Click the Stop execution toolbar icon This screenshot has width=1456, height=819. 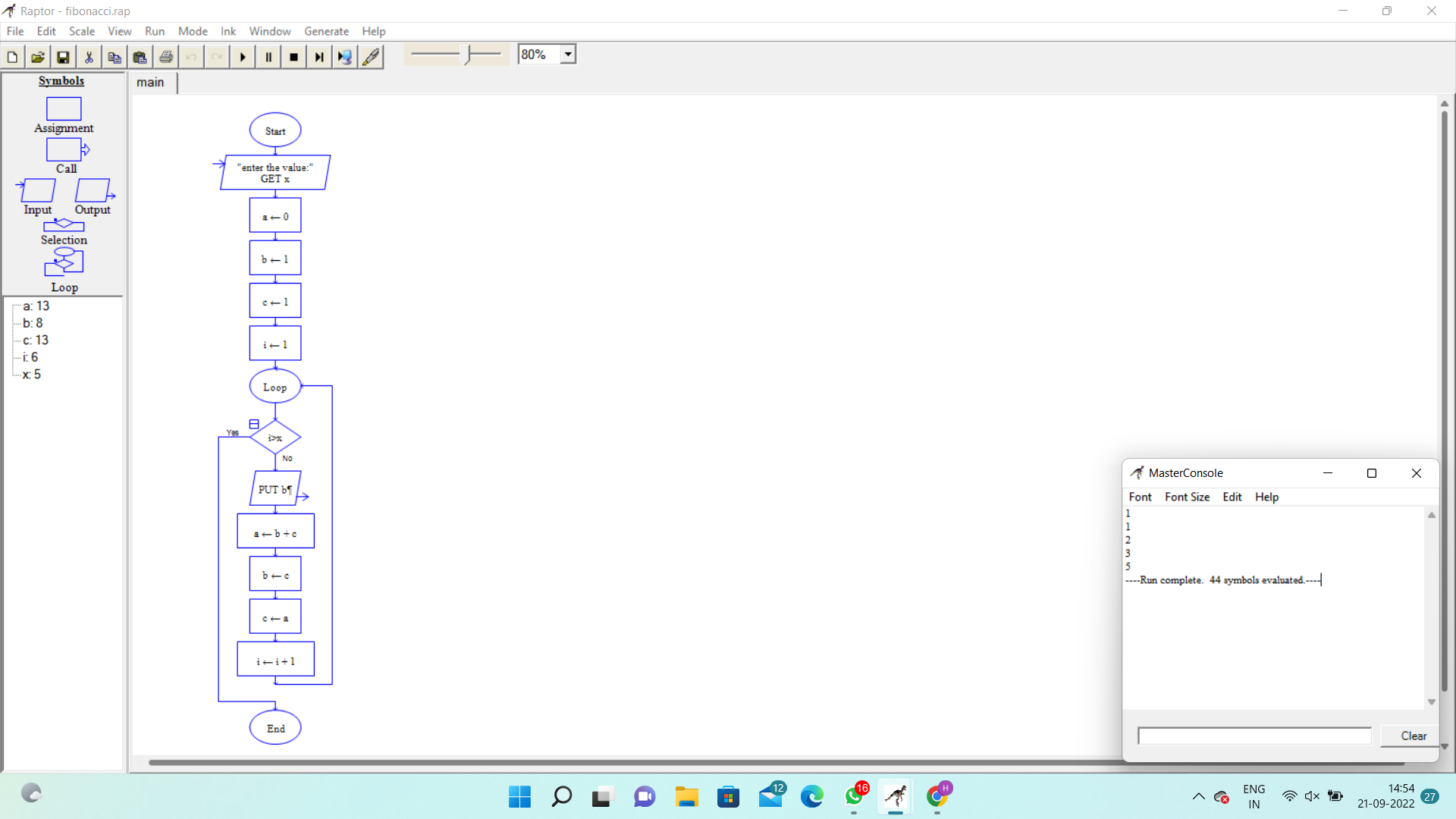(293, 57)
